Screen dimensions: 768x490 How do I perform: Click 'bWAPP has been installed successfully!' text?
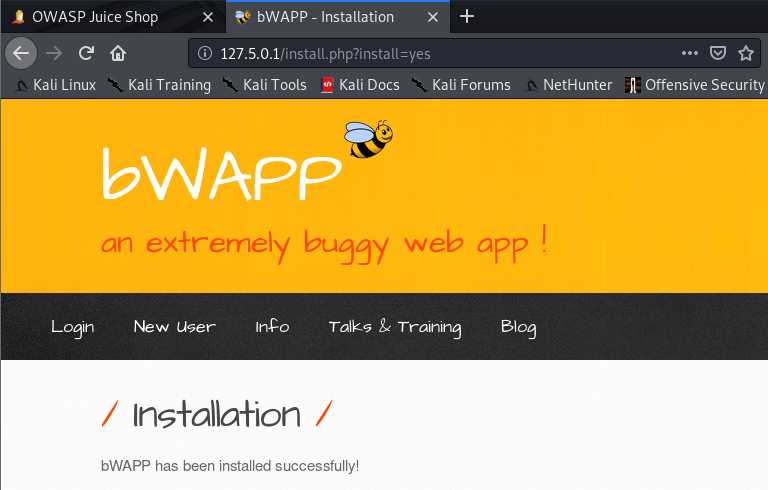click(x=230, y=466)
